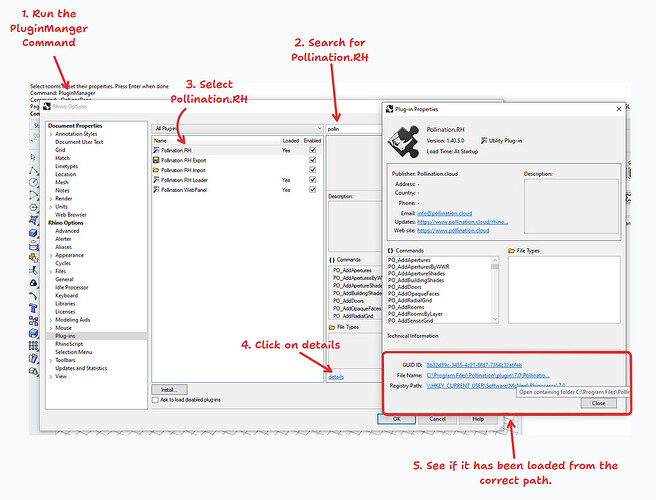This screenshot has height=500, width=656.
Task: Click the rectangular grid array tool icon
Action: 33,346
